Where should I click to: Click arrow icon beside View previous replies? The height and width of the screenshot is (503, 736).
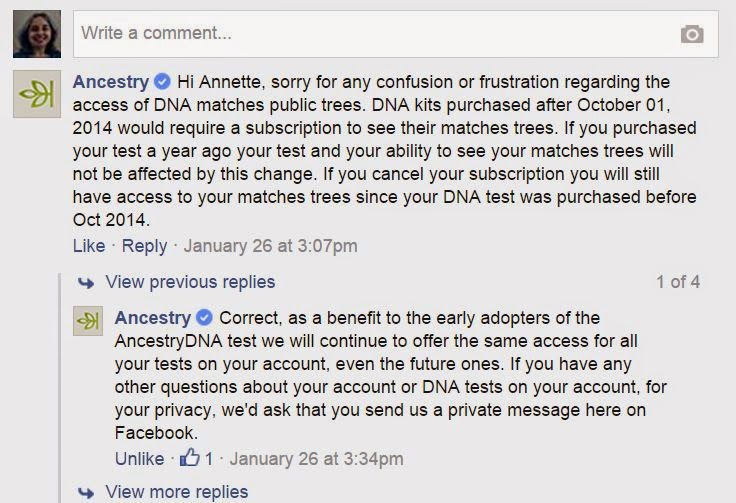tap(88, 282)
